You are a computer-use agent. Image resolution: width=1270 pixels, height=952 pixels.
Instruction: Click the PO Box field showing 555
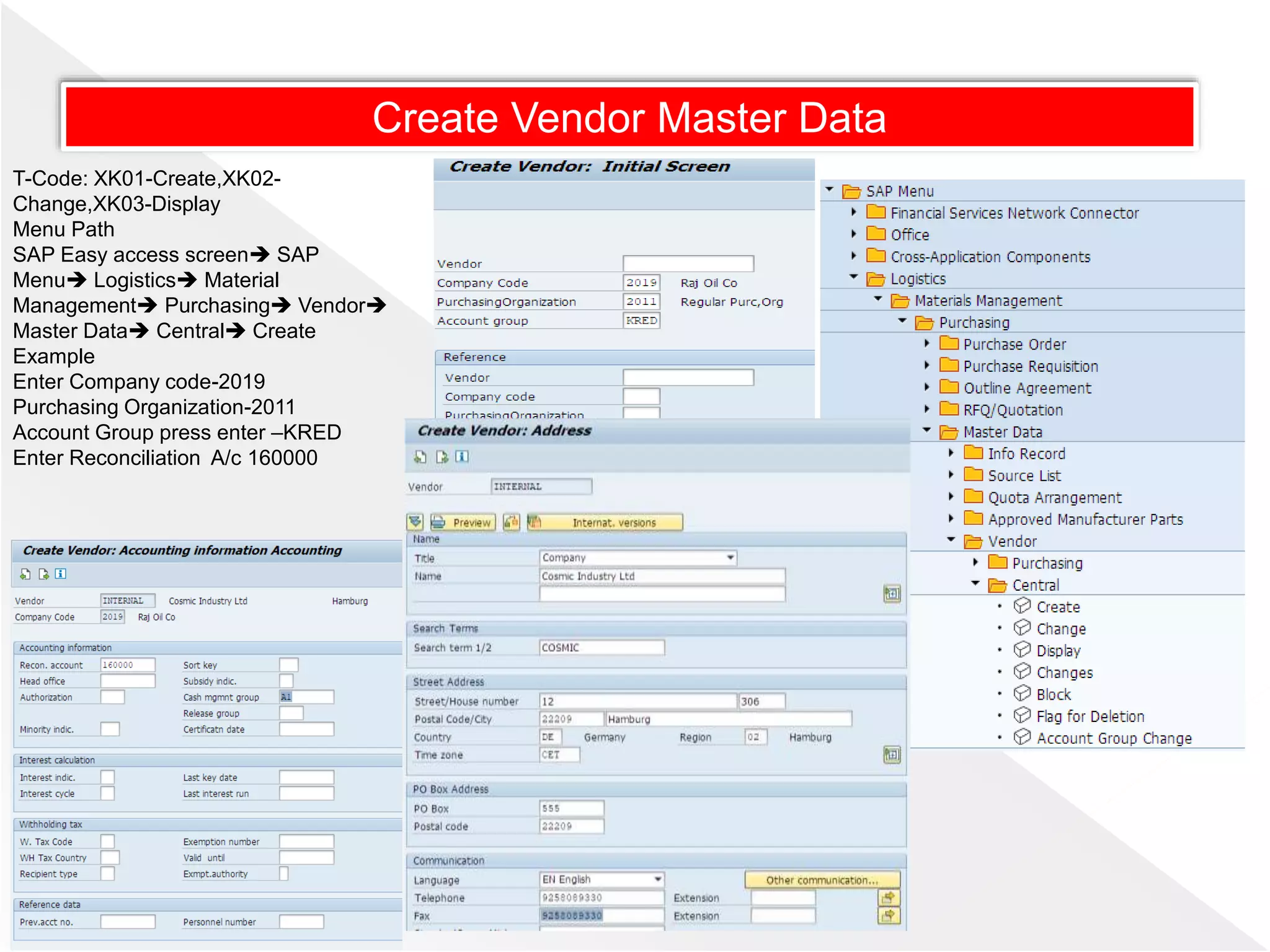571,808
